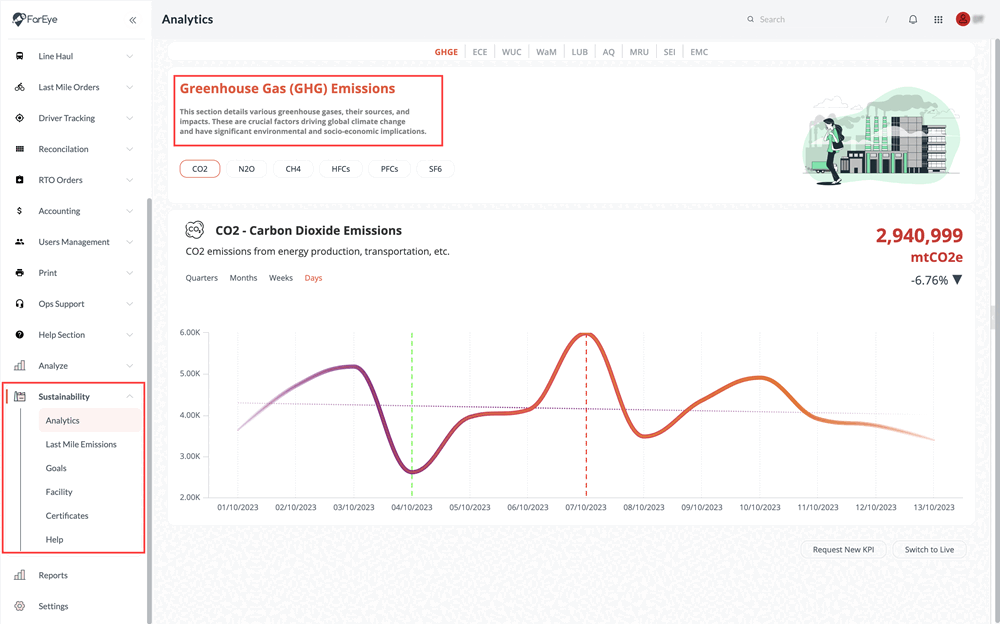Open the user profile avatar
This screenshot has width=1000, height=624.
click(962, 19)
